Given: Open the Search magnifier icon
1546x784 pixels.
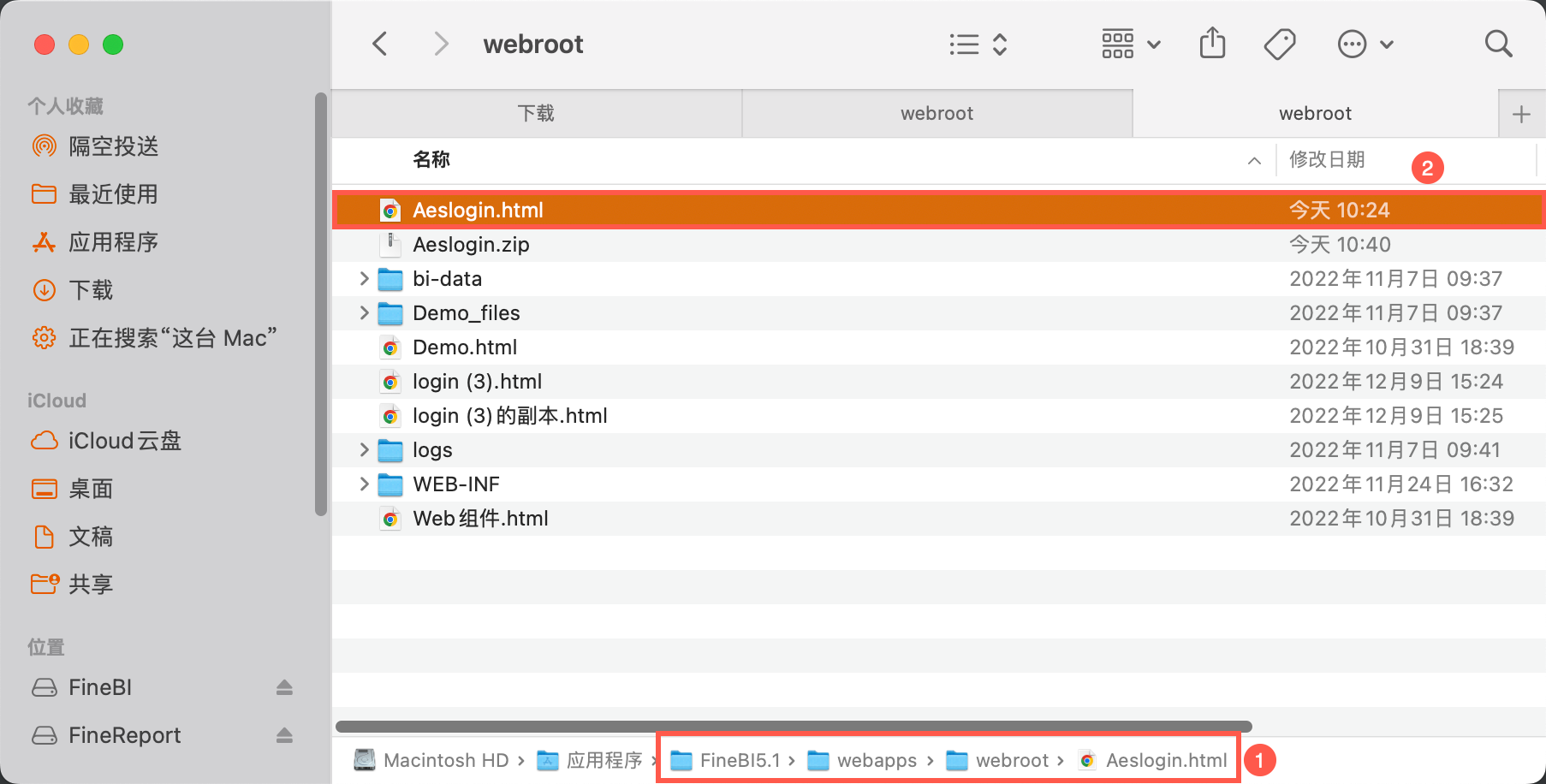Looking at the screenshot, I should tap(1498, 44).
